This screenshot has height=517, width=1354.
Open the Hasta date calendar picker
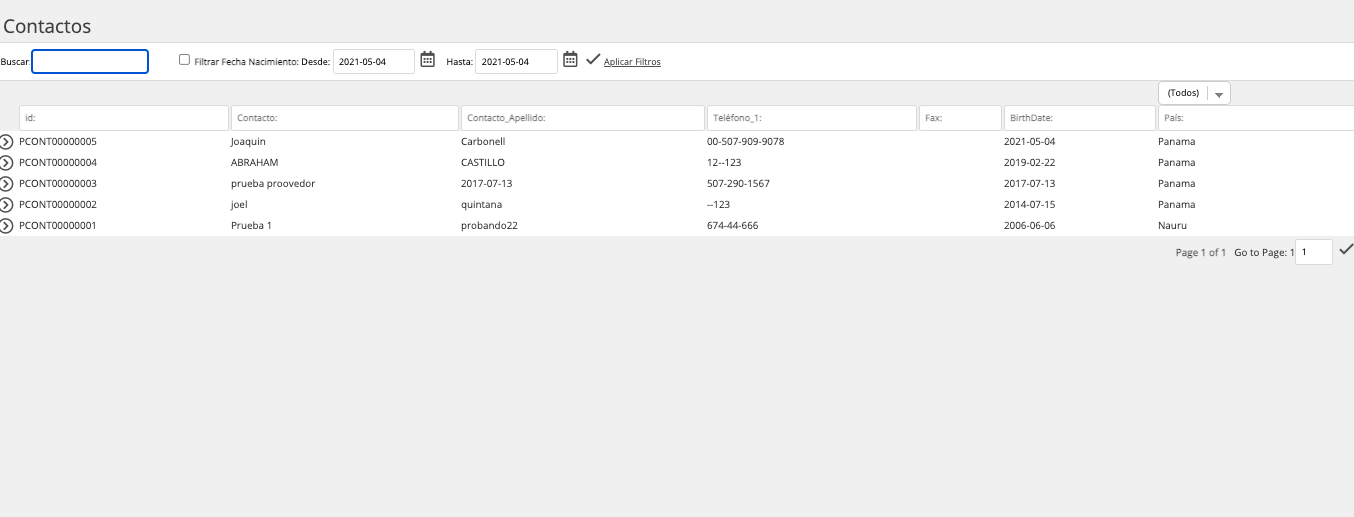click(570, 60)
